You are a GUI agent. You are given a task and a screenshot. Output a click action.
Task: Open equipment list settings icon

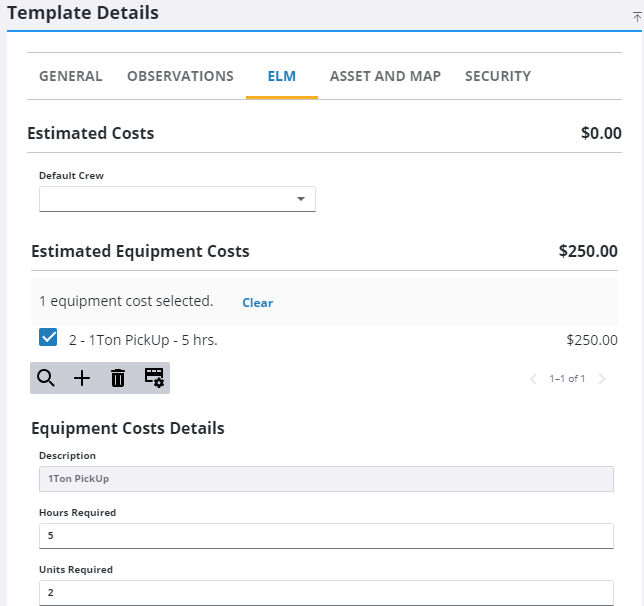point(154,378)
